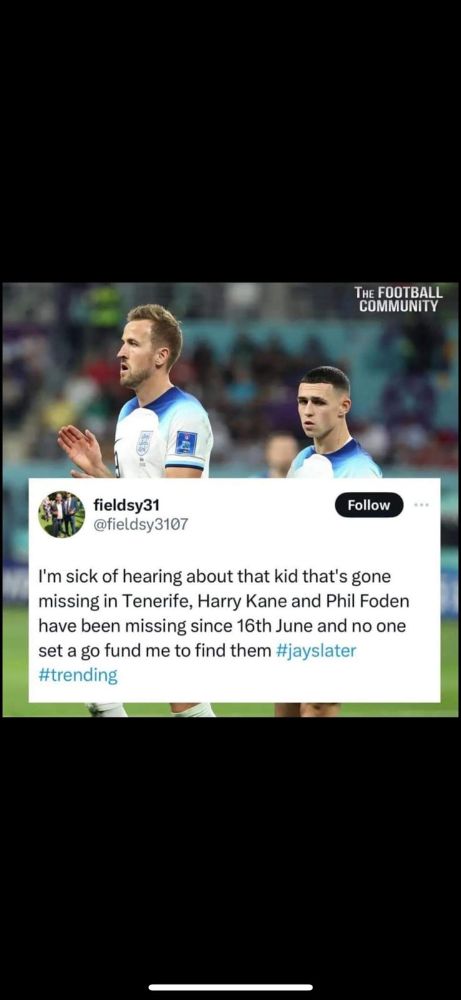Click the blue sleeve patch badge
The image size is (461, 1000).
(186, 443)
